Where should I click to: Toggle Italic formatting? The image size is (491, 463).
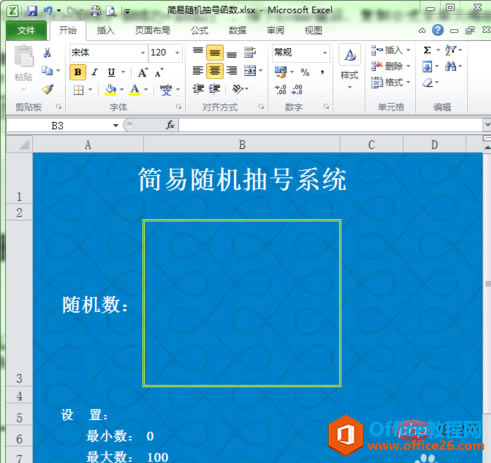95,72
